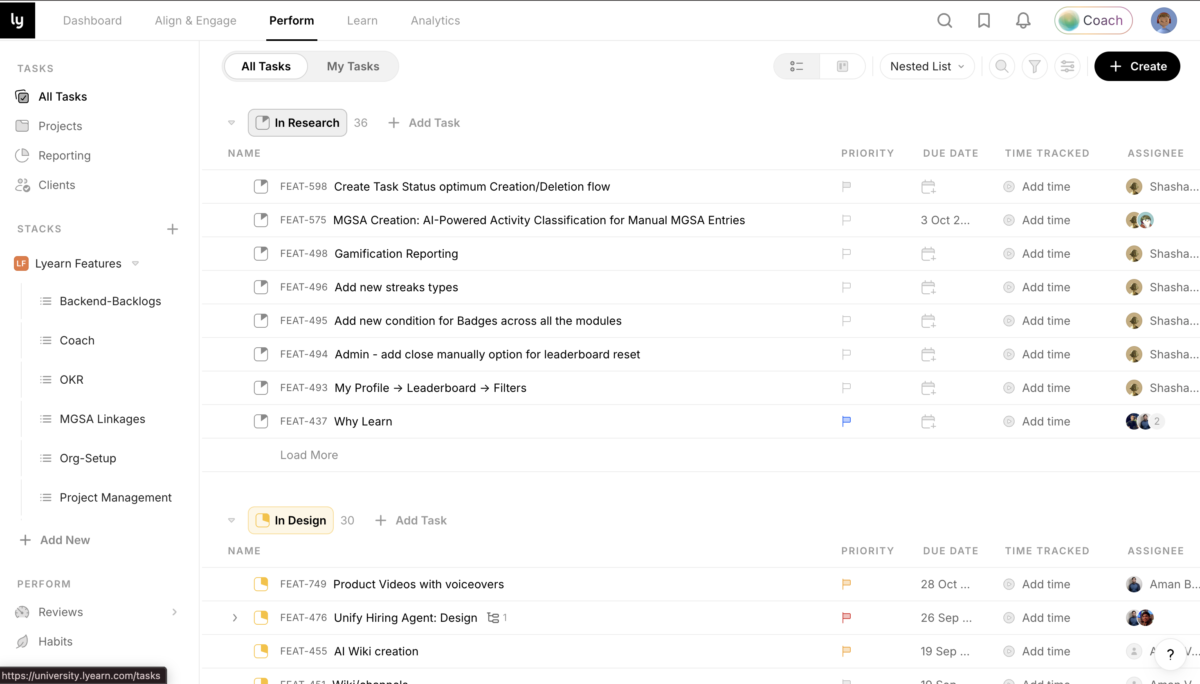Click the blue priority flag on Why Learn
The height and width of the screenshot is (684, 1200).
pos(846,421)
